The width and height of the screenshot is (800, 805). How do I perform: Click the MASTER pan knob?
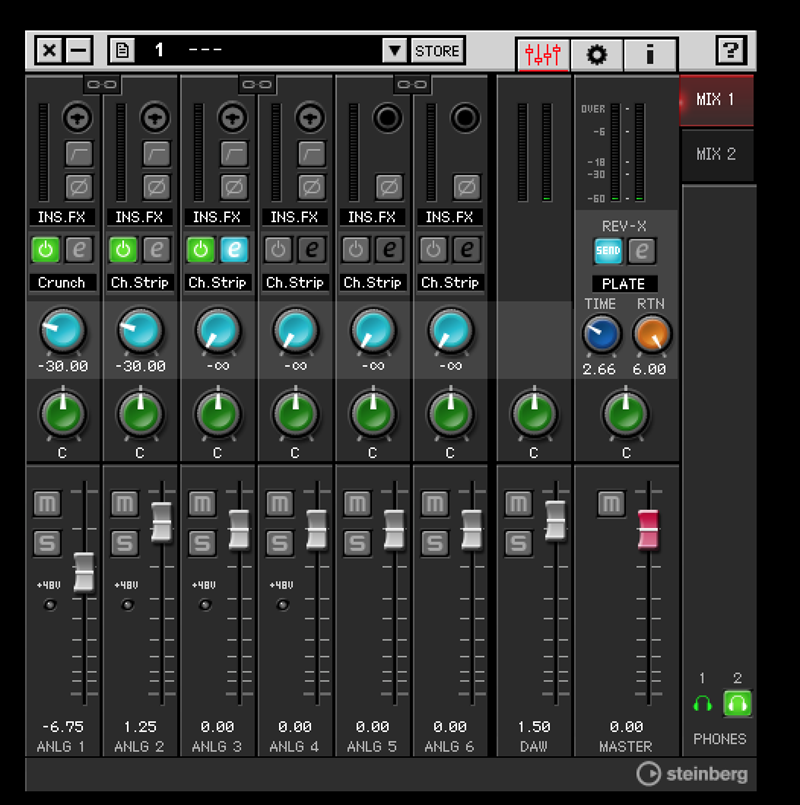click(625, 414)
